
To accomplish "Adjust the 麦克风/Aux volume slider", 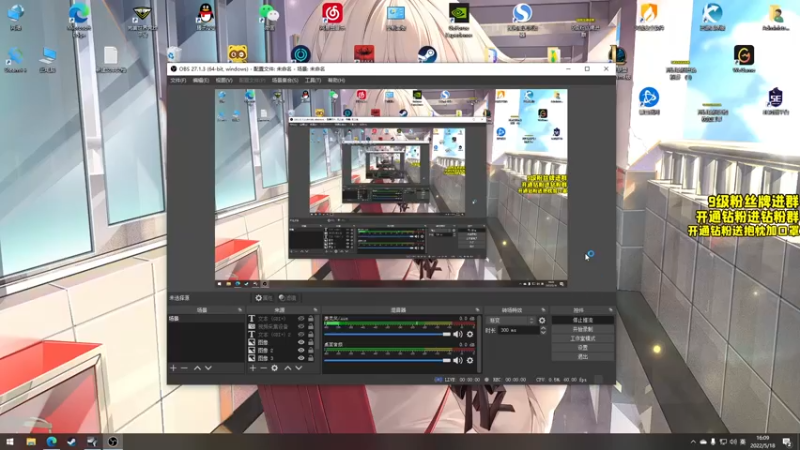I will pyautogui.click(x=387, y=334).
